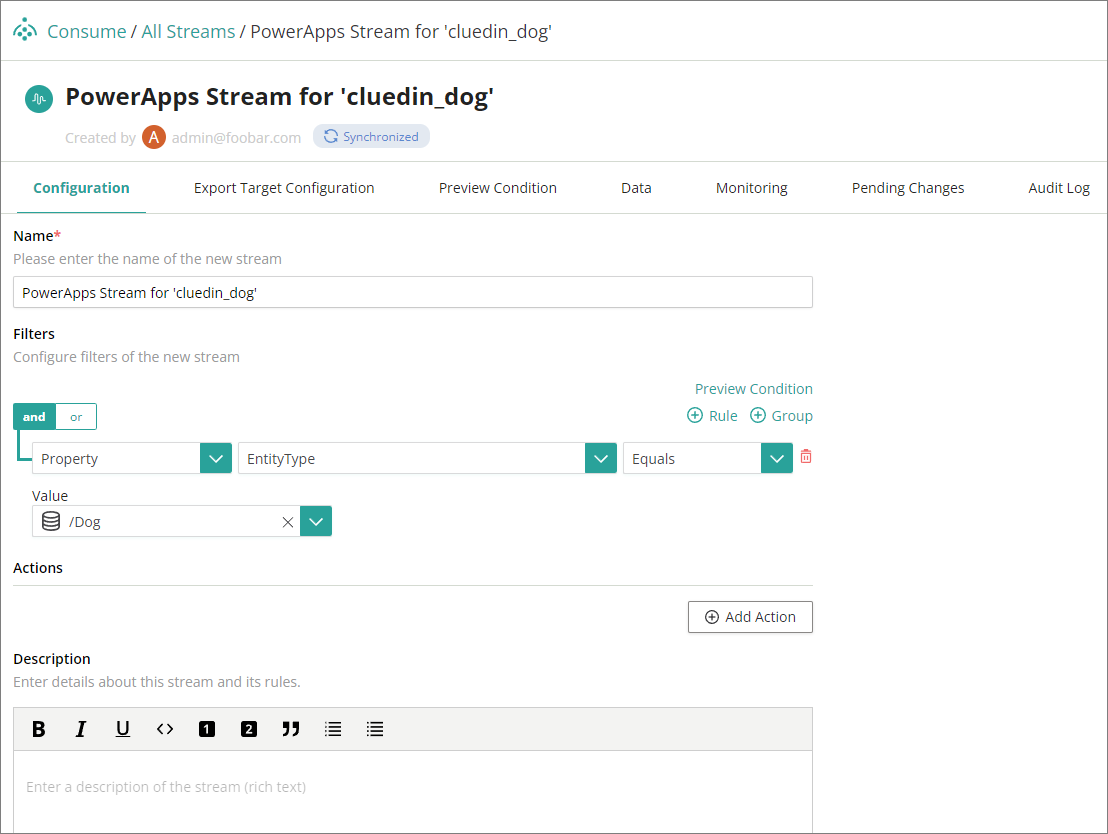Toggle underline in the description editor

point(122,729)
